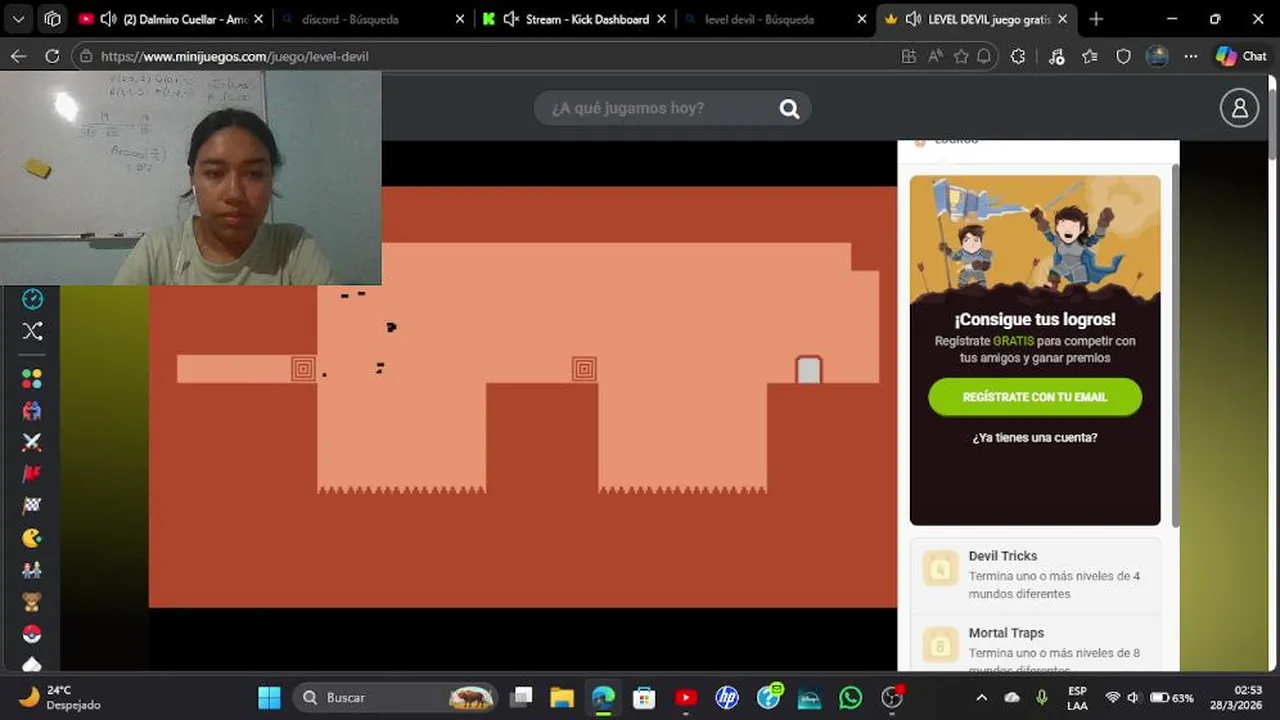Open the weather widget showing 24°C Despejado
This screenshot has height=720, width=1280.
60,697
